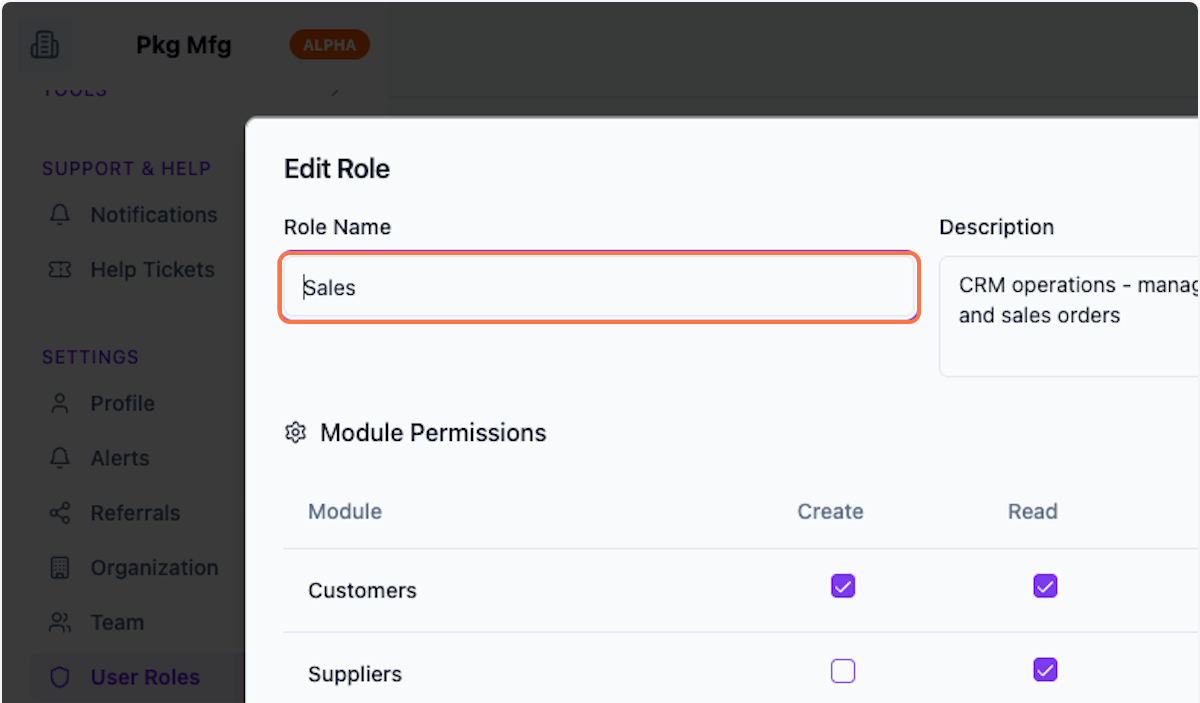Click the ALPHA badge next to Pkg Mfg
Image resolution: width=1200 pixels, height=703 pixels.
(329, 44)
